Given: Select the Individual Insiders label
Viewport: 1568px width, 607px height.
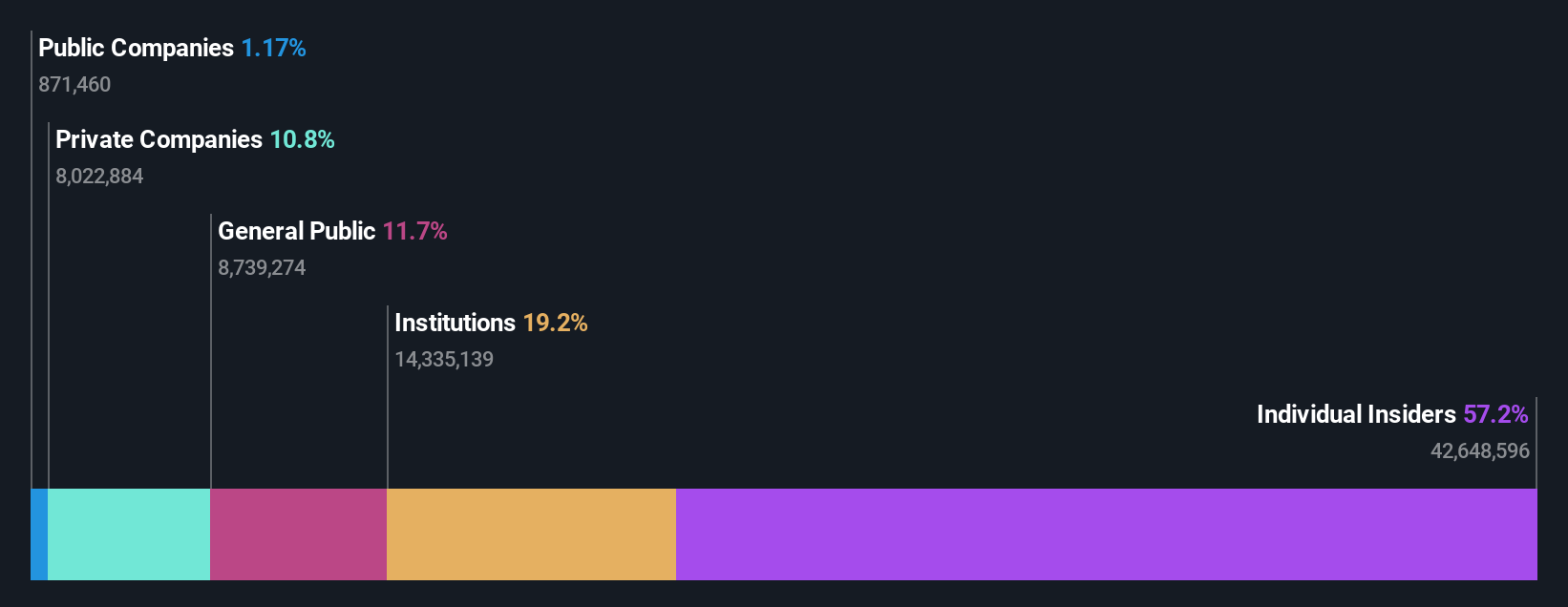Looking at the screenshot, I should [1356, 414].
